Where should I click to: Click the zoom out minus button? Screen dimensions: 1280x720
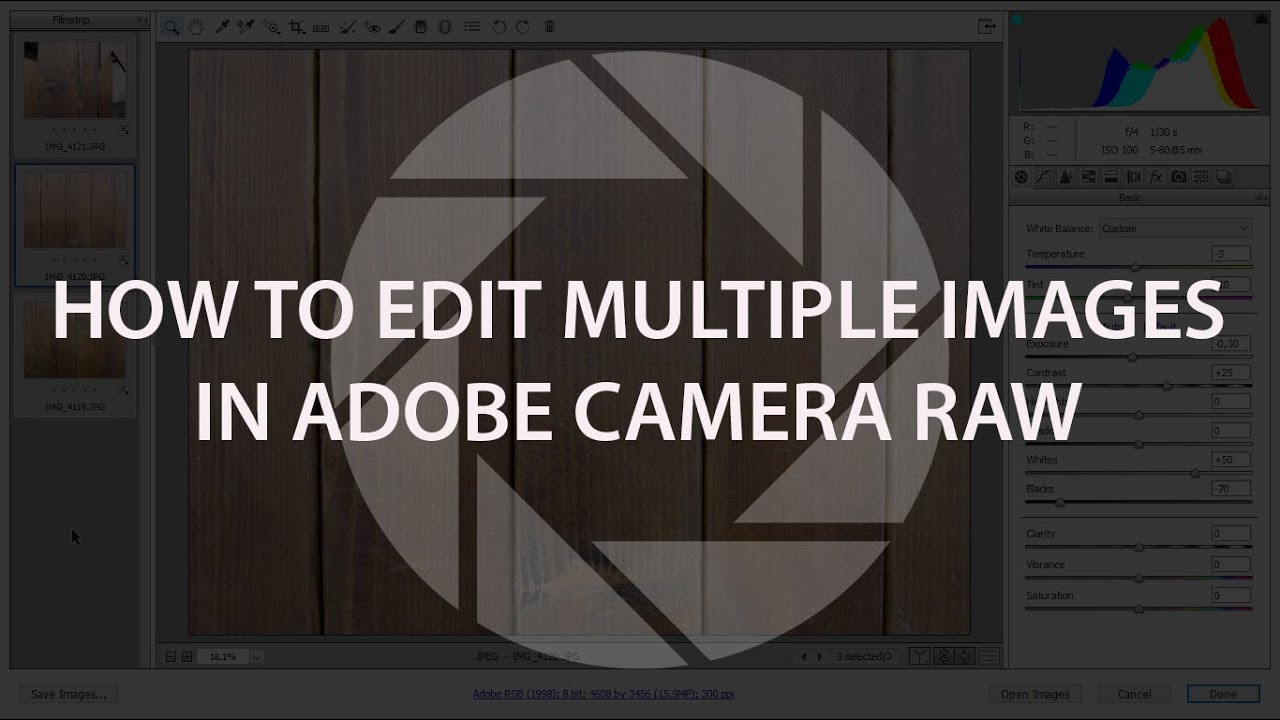pos(170,657)
